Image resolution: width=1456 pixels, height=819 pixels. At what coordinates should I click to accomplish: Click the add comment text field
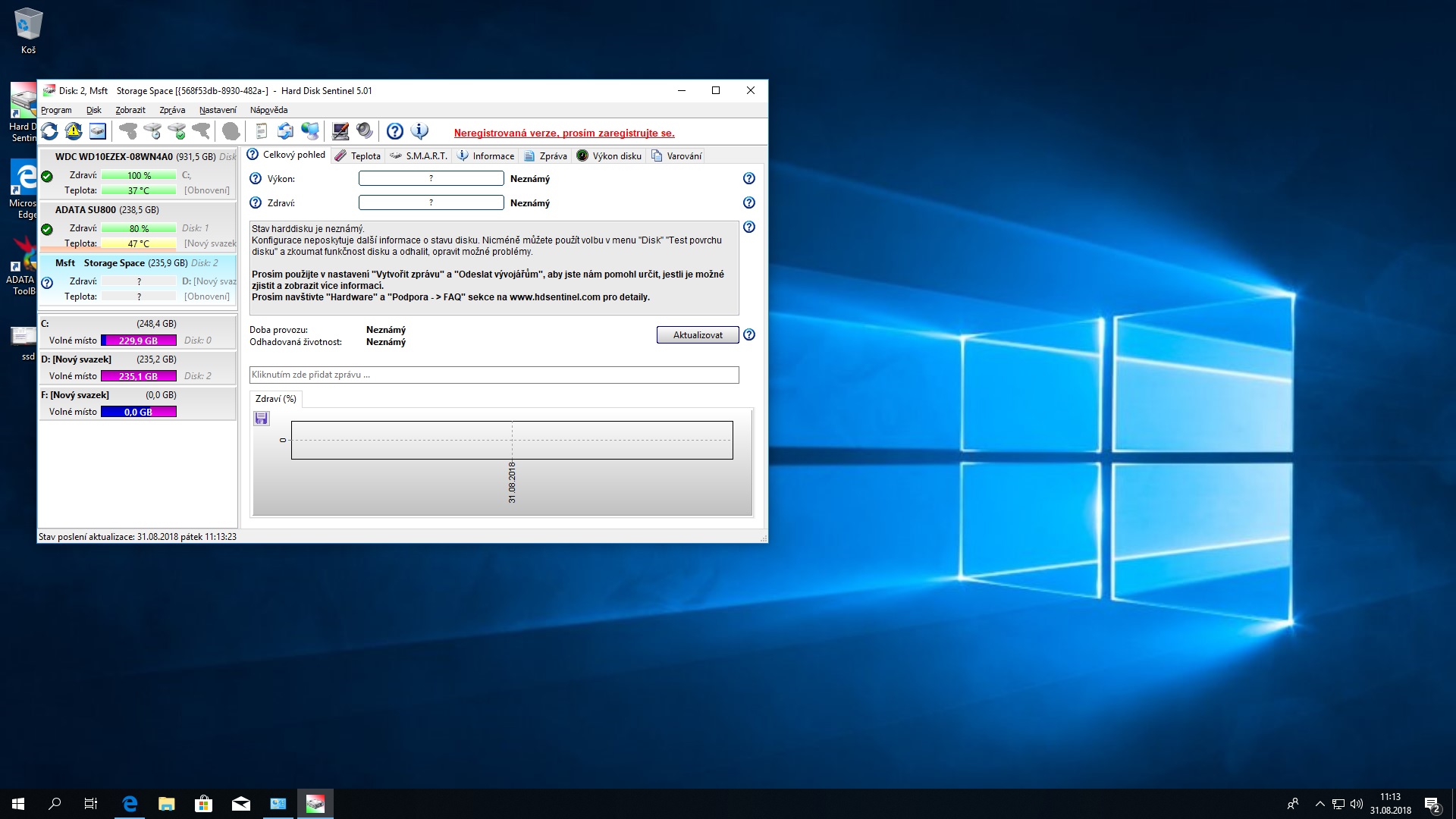click(x=494, y=375)
